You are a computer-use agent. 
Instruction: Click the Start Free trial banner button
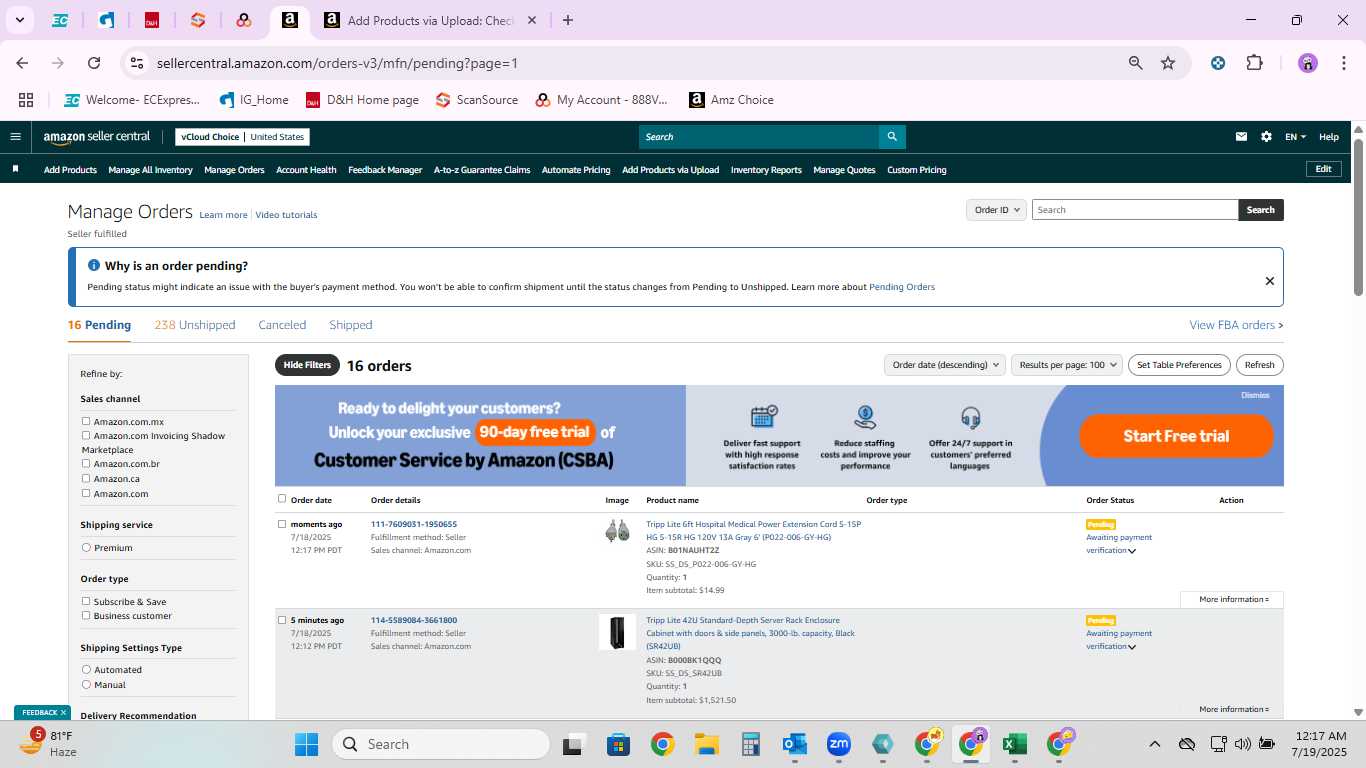click(x=1176, y=436)
